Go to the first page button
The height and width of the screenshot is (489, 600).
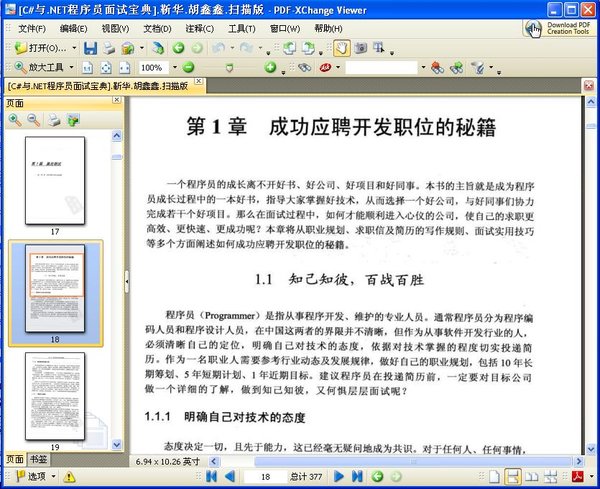[x=212, y=477]
